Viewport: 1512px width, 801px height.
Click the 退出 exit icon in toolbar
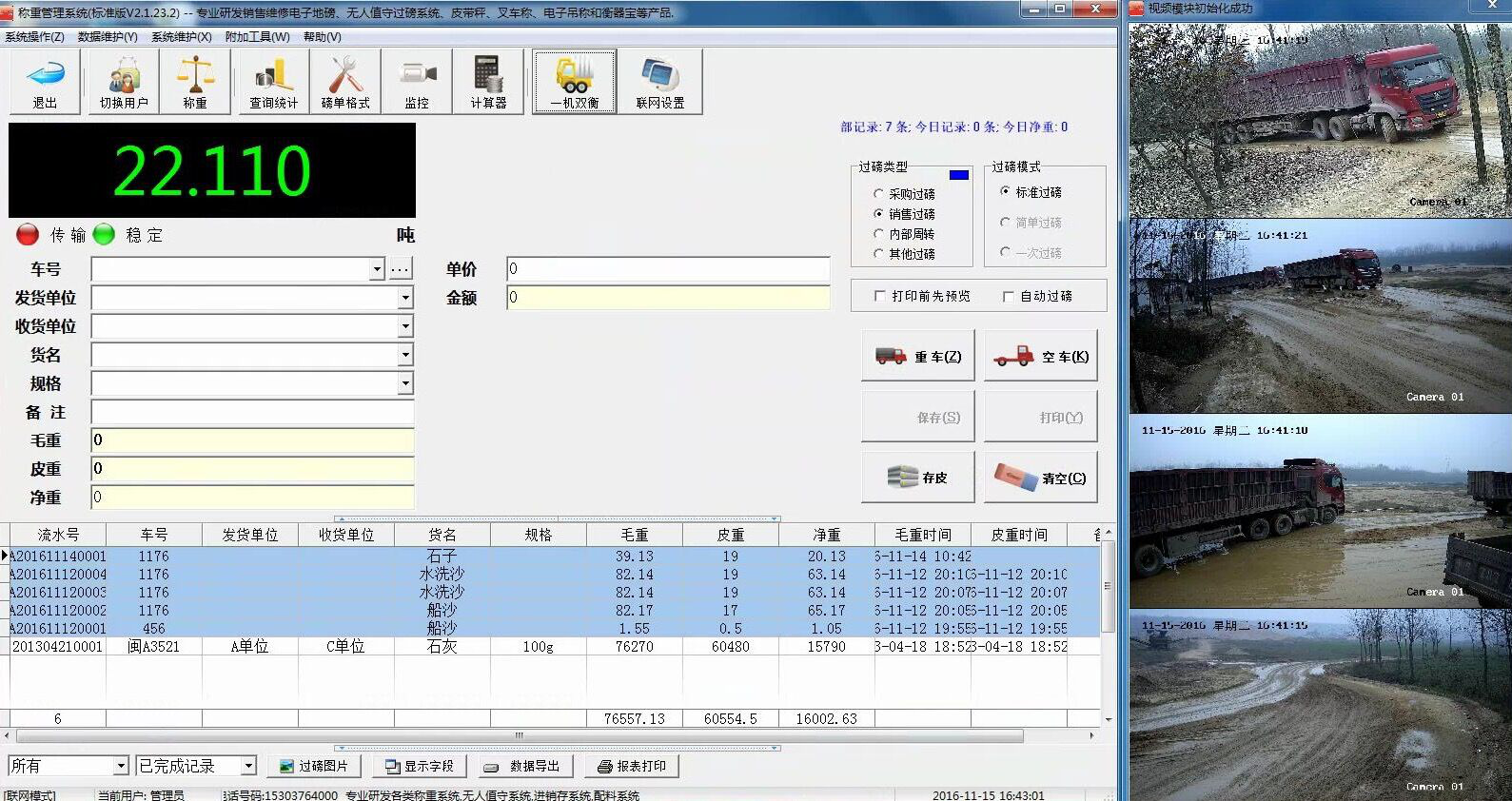(45, 82)
